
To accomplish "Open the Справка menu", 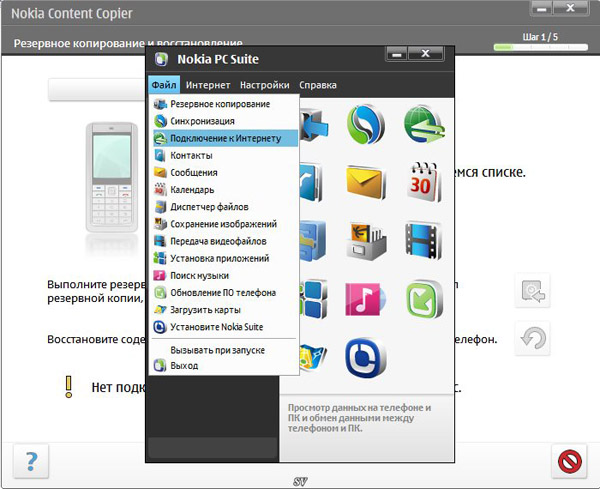I will coord(318,85).
